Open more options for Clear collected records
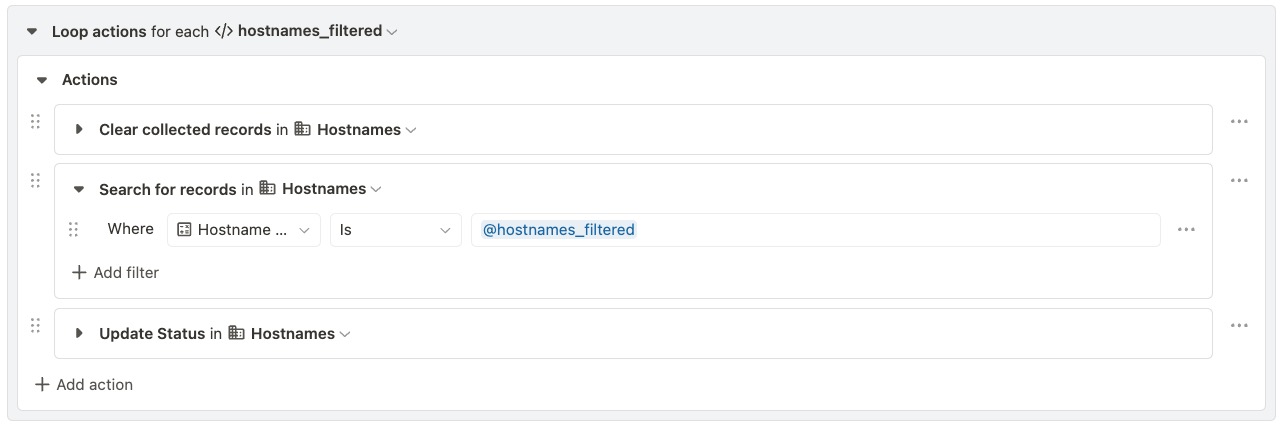The height and width of the screenshot is (434, 1284). [x=1239, y=121]
